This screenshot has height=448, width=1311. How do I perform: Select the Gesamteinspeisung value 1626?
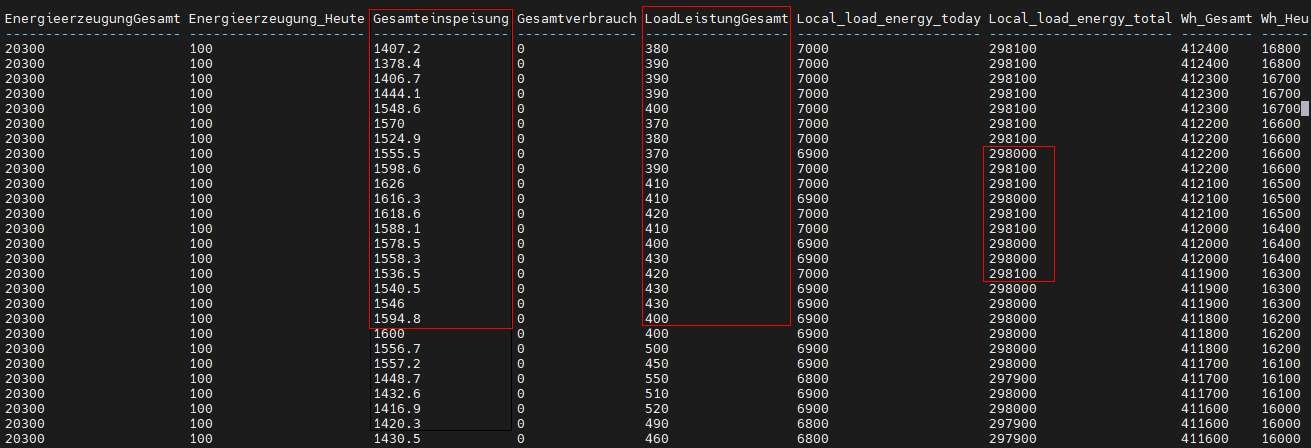[389, 184]
